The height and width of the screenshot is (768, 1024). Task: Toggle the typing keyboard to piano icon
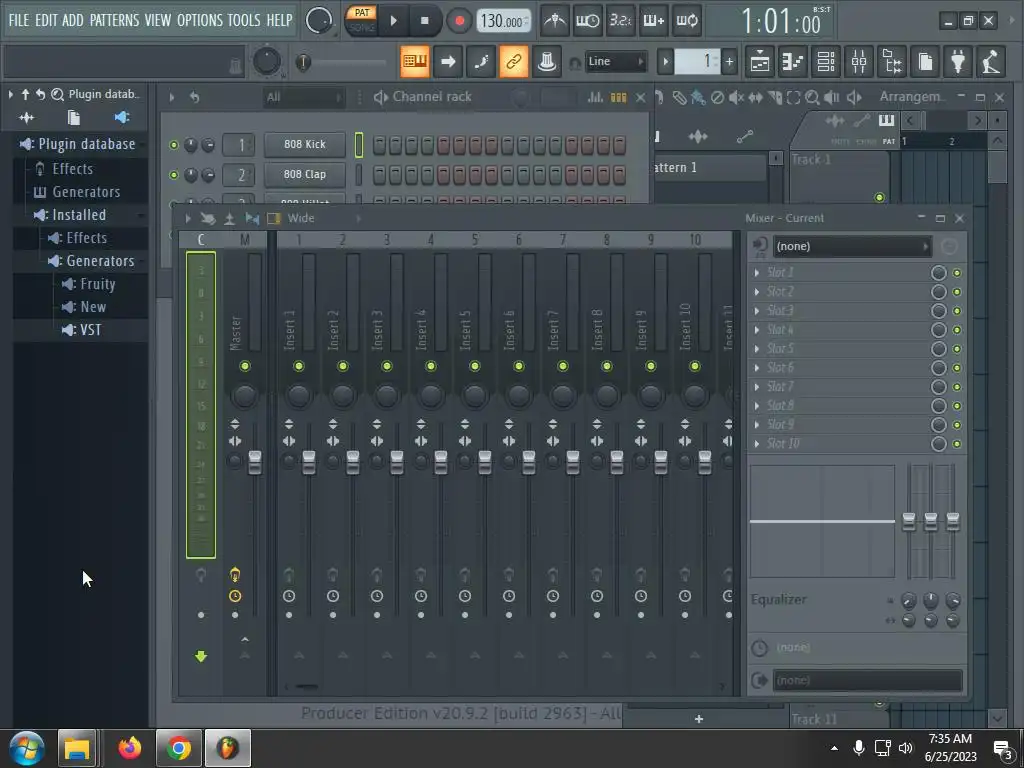pyautogui.click(x=415, y=61)
